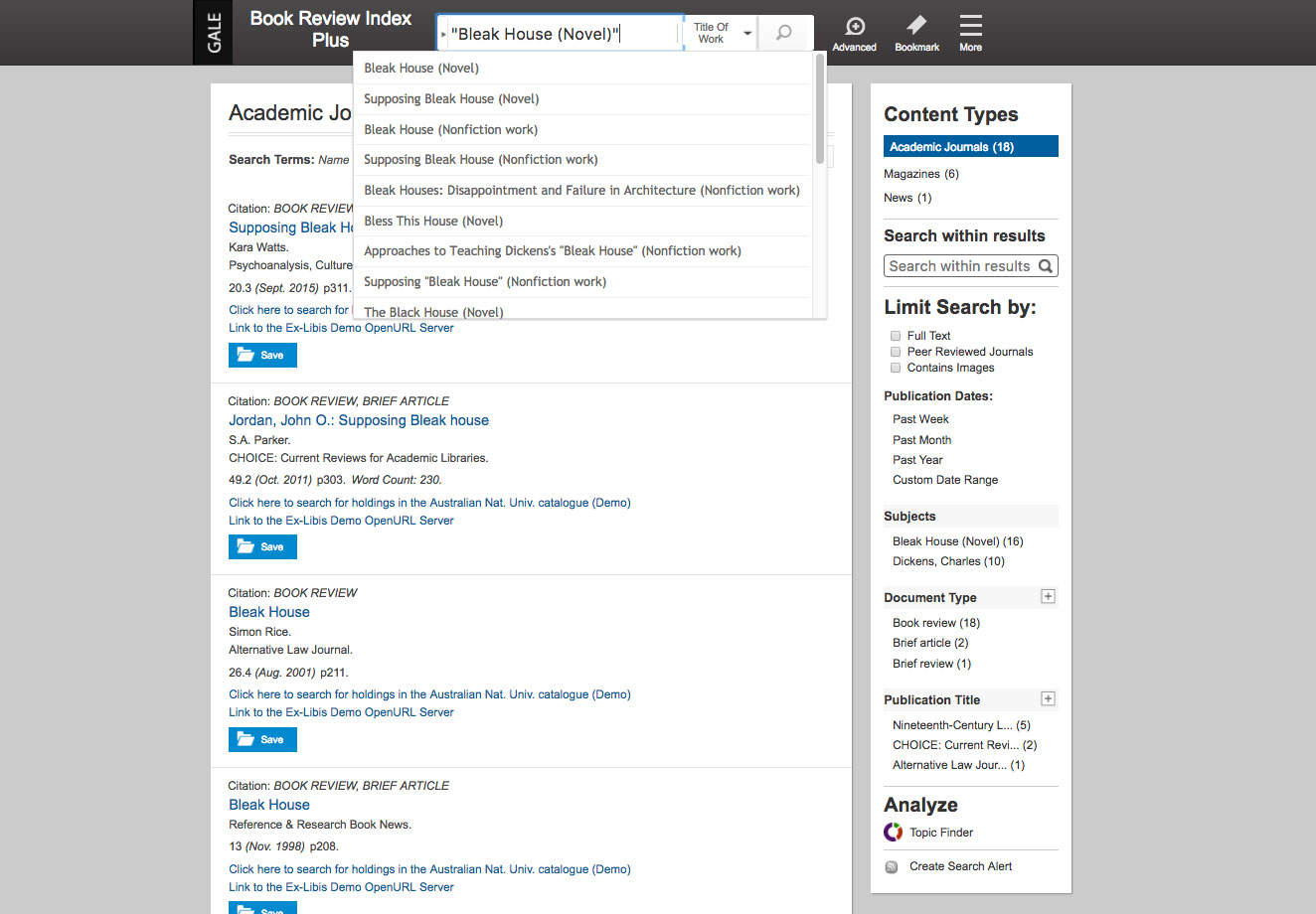Select The Black House (Novel) suggestion
1316x914 pixels.
(x=582, y=310)
